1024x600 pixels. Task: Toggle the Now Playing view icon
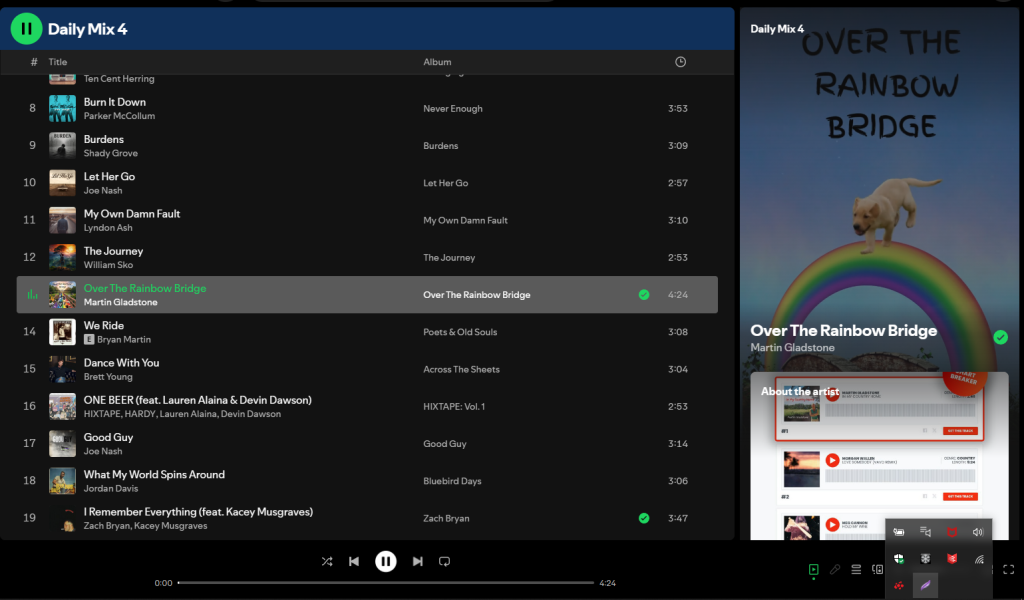coord(813,570)
